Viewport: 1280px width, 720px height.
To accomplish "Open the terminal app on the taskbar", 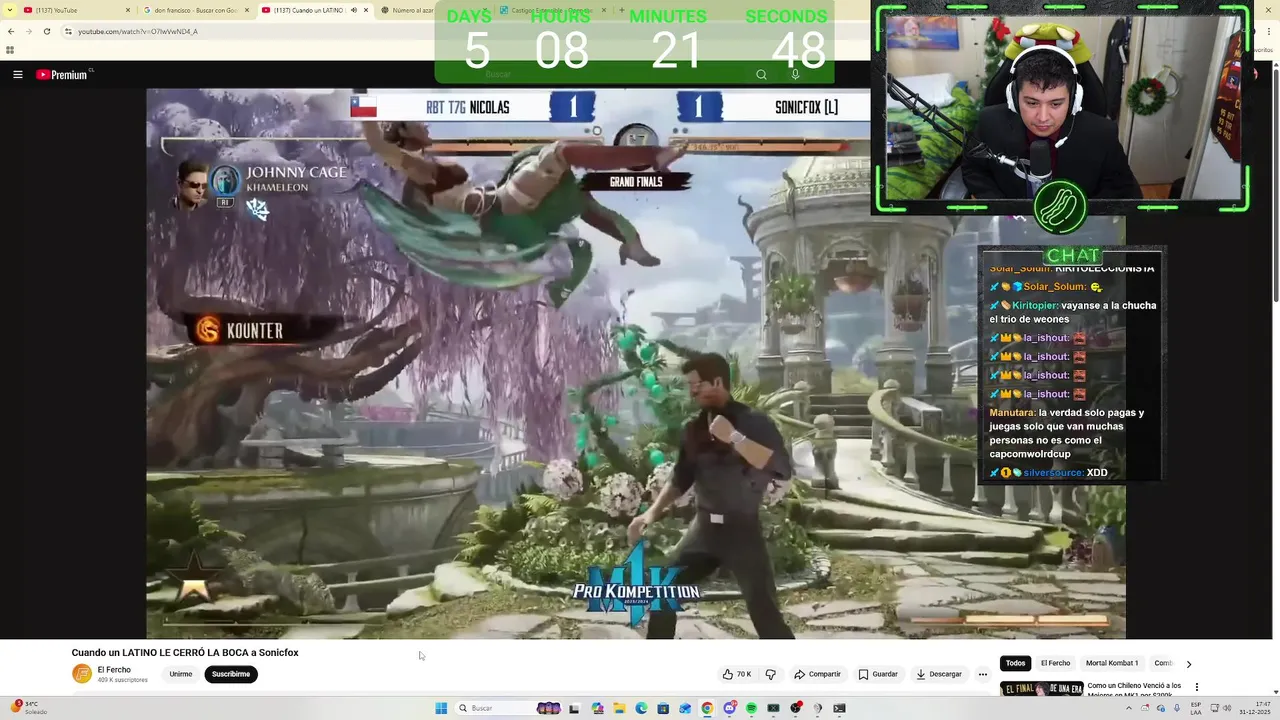I will pos(839,708).
